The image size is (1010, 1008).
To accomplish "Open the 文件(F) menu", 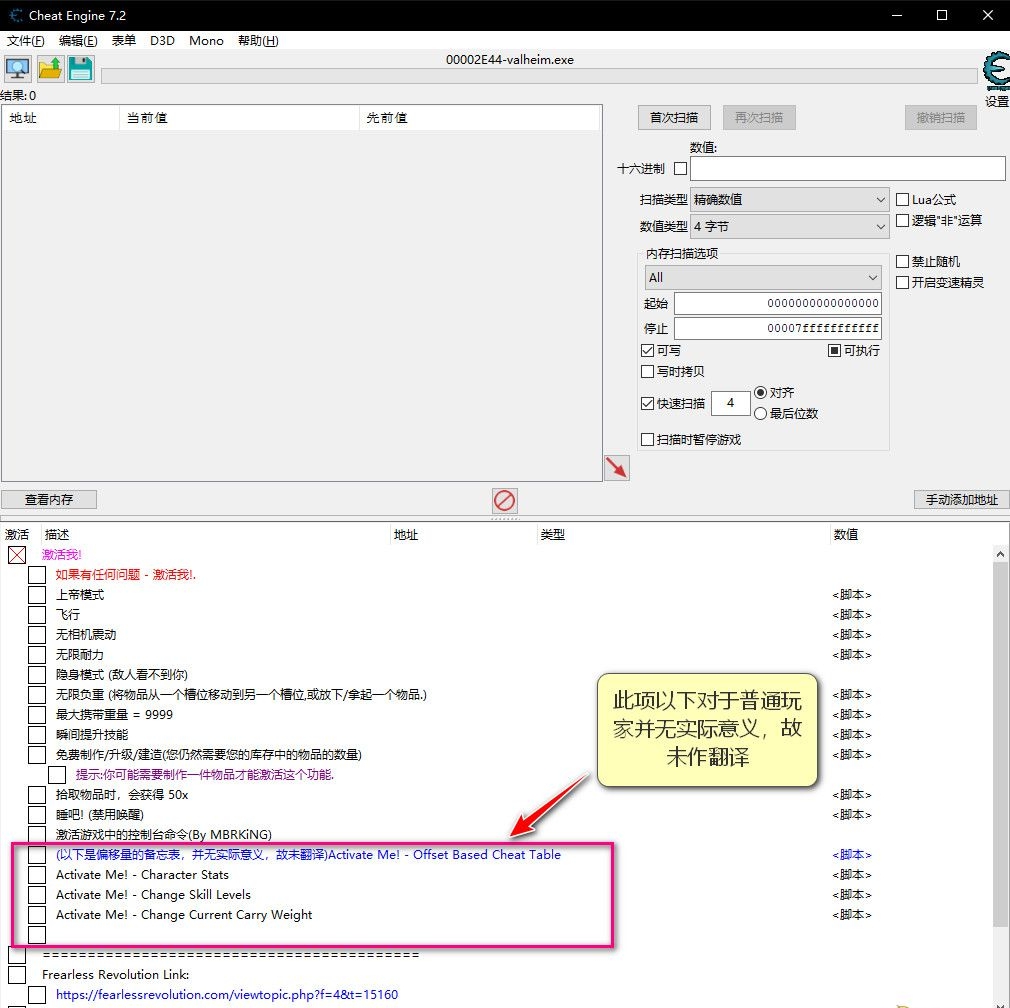I will coord(25,41).
